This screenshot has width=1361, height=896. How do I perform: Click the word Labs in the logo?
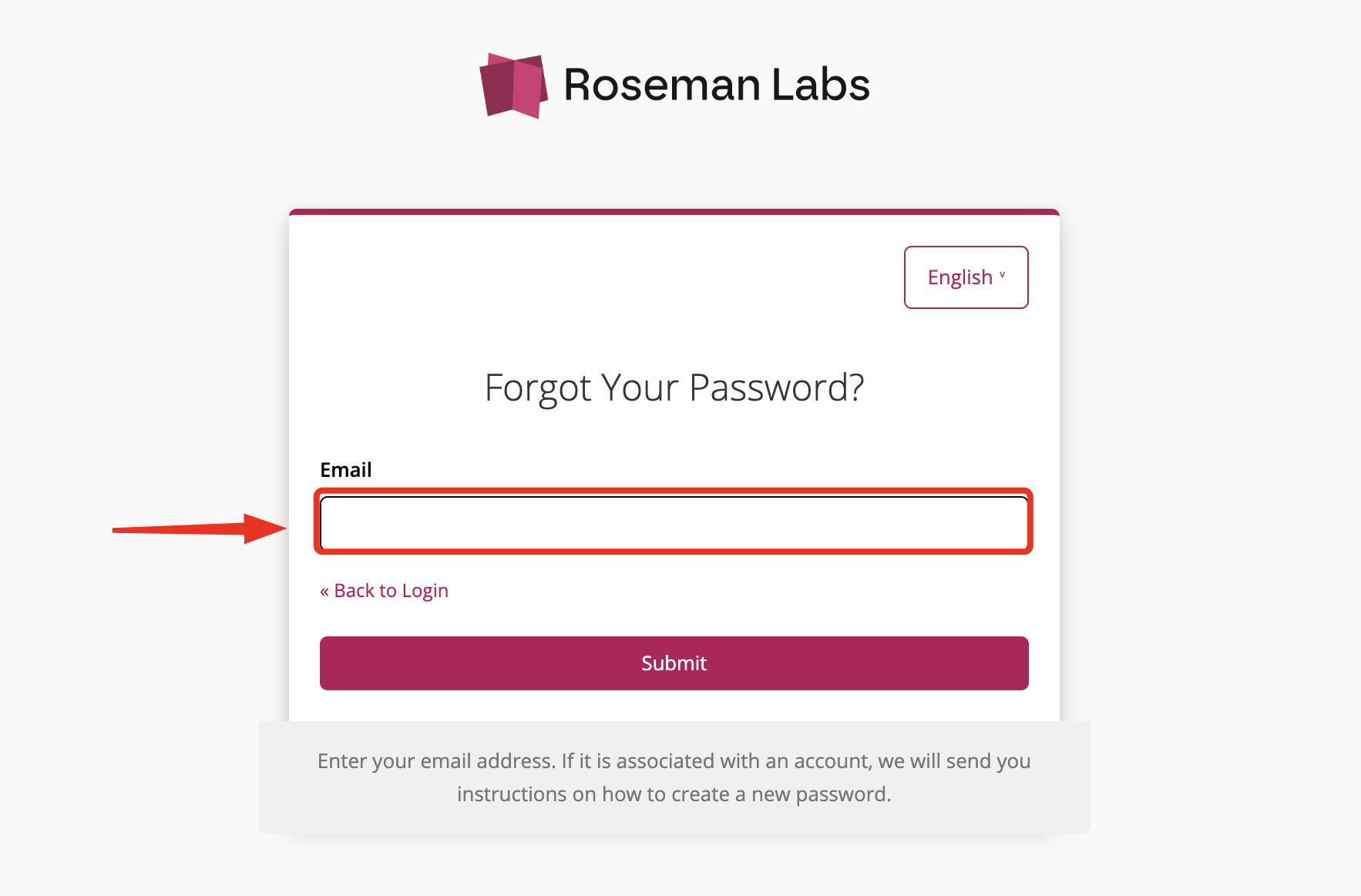(821, 85)
